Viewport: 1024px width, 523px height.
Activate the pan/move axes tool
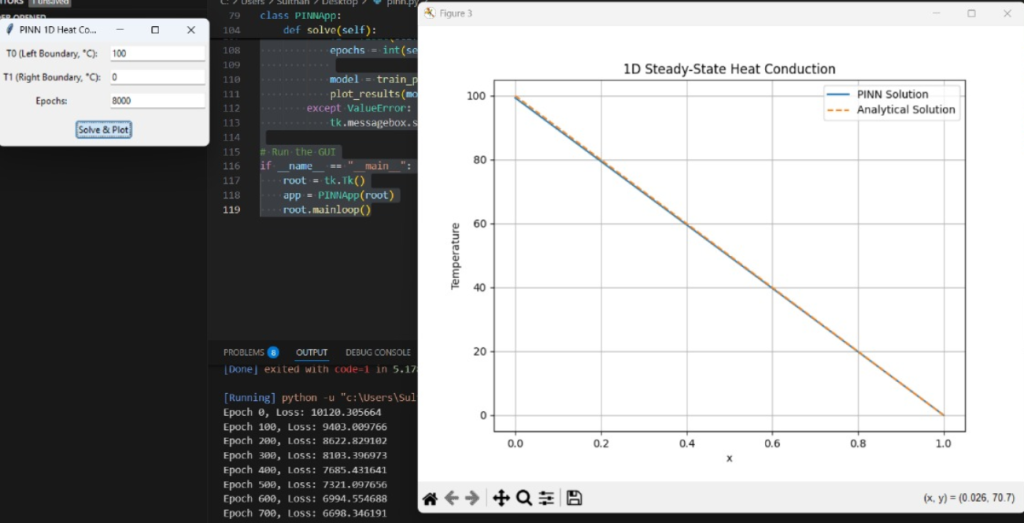(x=501, y=498)
